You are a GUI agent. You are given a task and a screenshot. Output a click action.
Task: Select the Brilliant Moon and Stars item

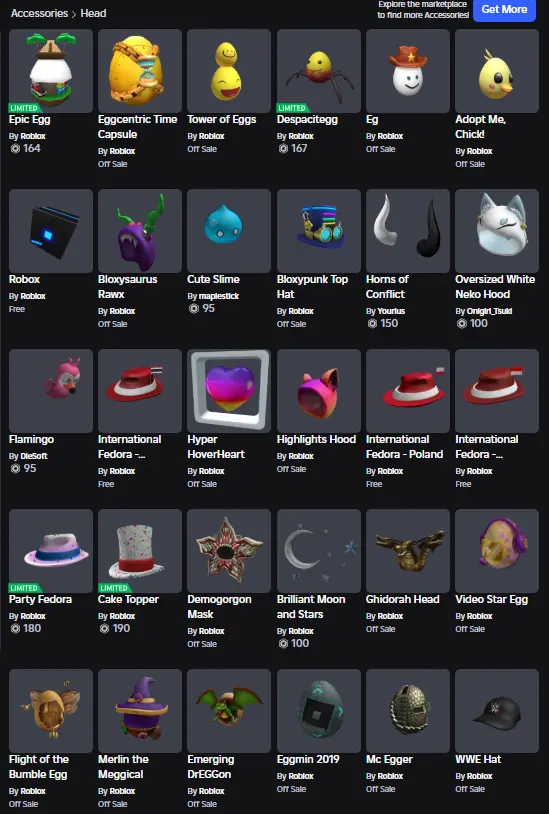(319, 551)
